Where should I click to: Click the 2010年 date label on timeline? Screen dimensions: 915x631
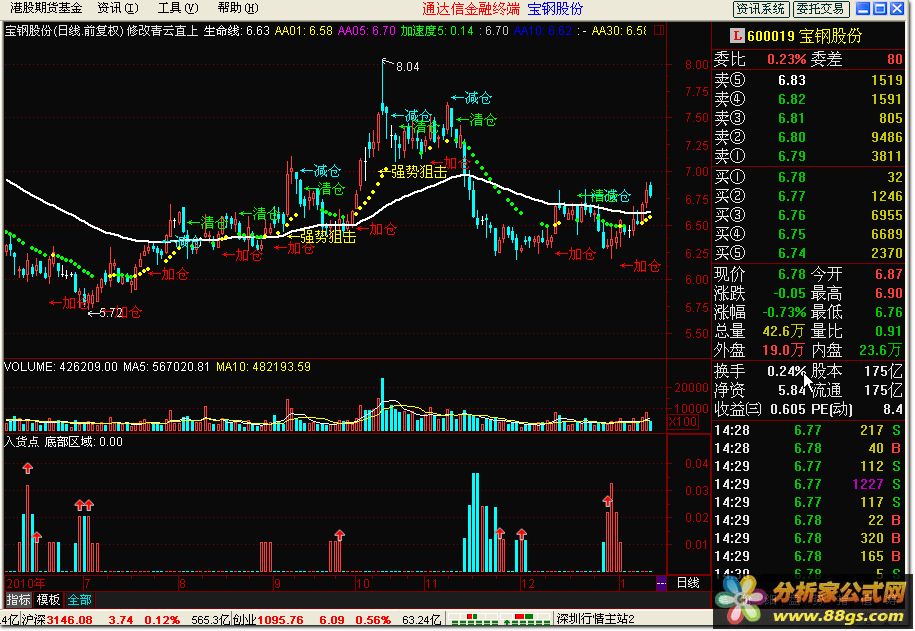point(26,583)
